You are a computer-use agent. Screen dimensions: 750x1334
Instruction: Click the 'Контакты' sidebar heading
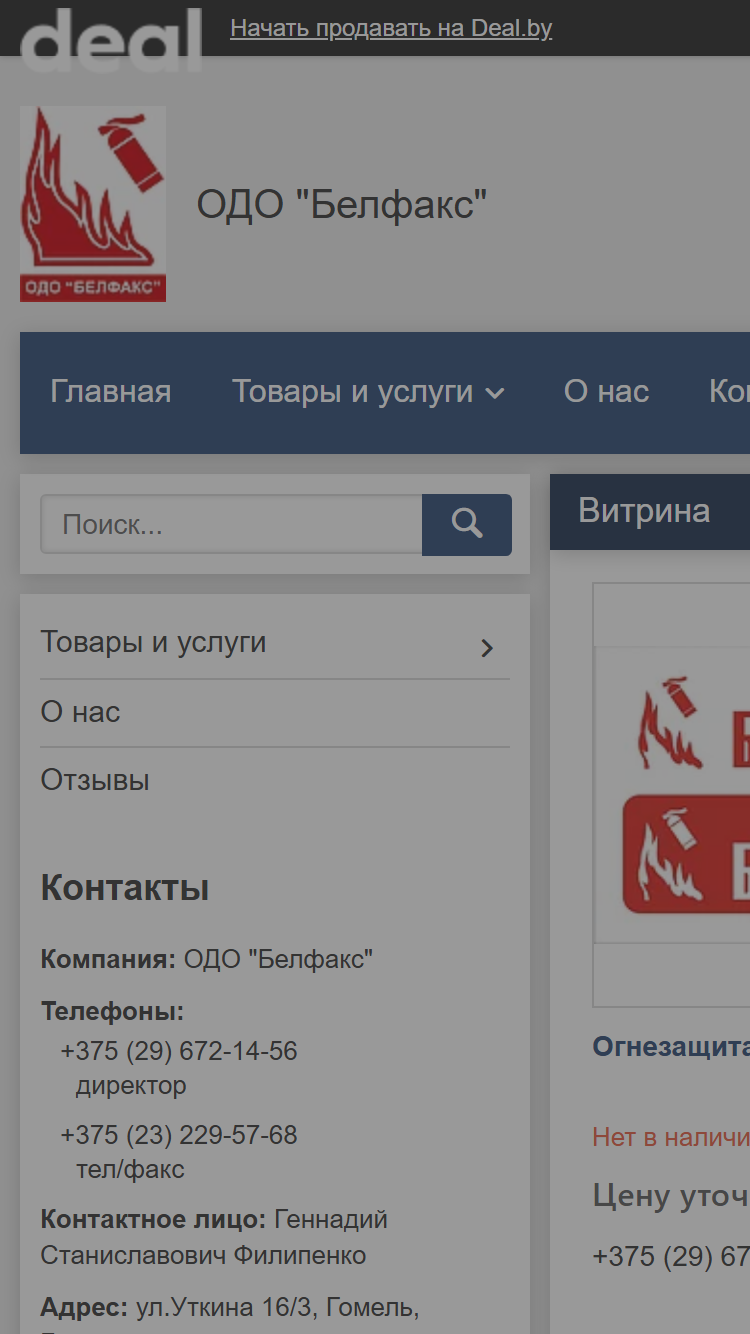[x=125, y=888]
